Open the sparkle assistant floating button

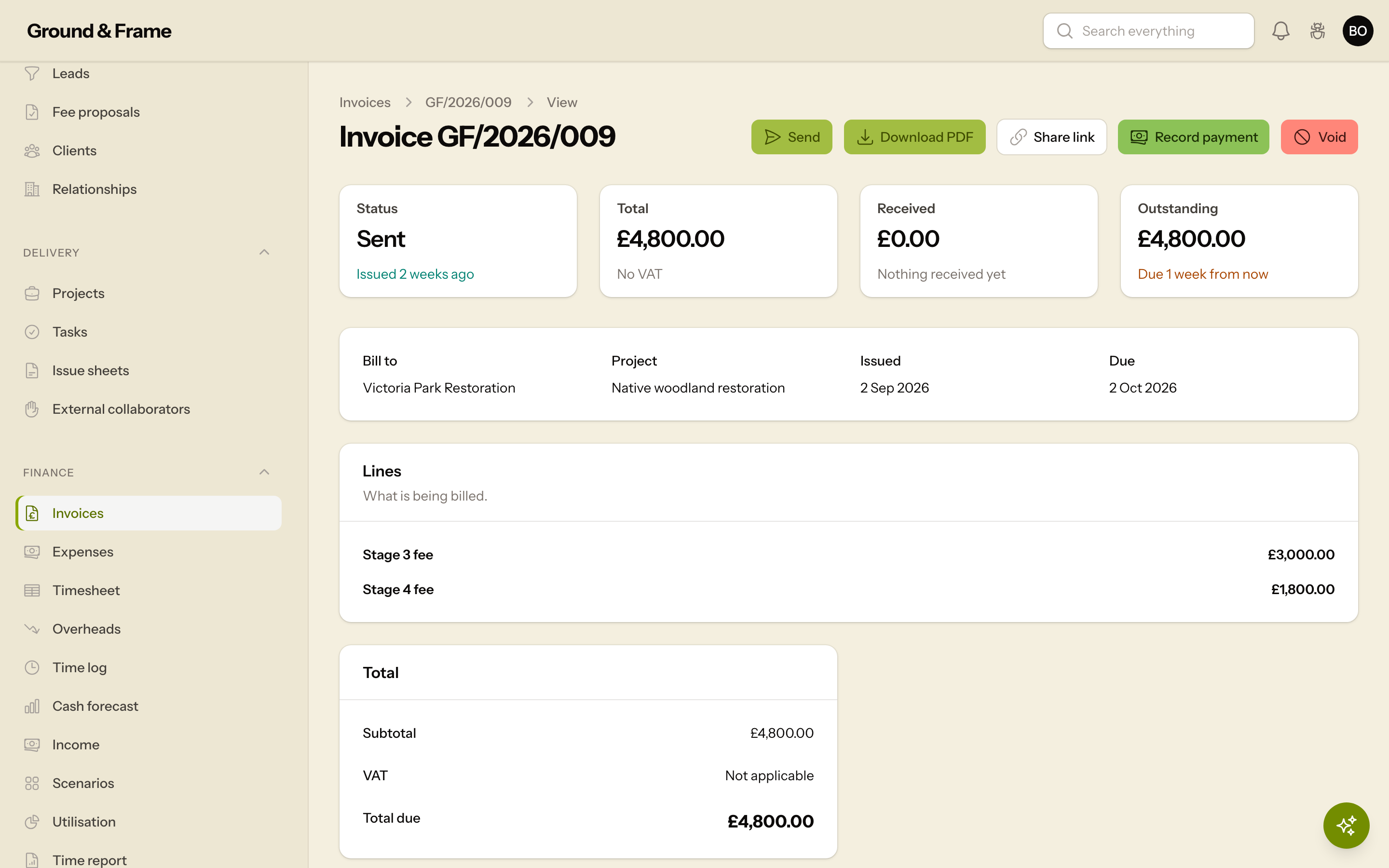(1346, 826)
